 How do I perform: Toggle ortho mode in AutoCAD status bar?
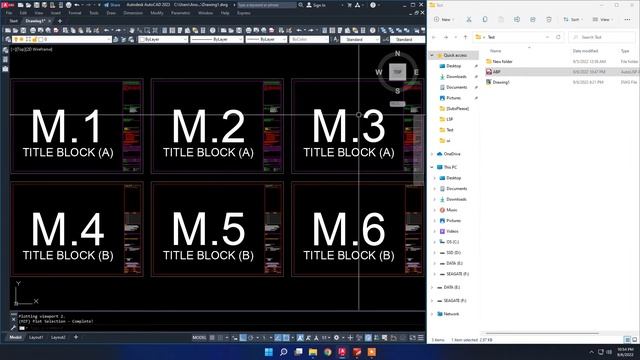coord(243,338)
